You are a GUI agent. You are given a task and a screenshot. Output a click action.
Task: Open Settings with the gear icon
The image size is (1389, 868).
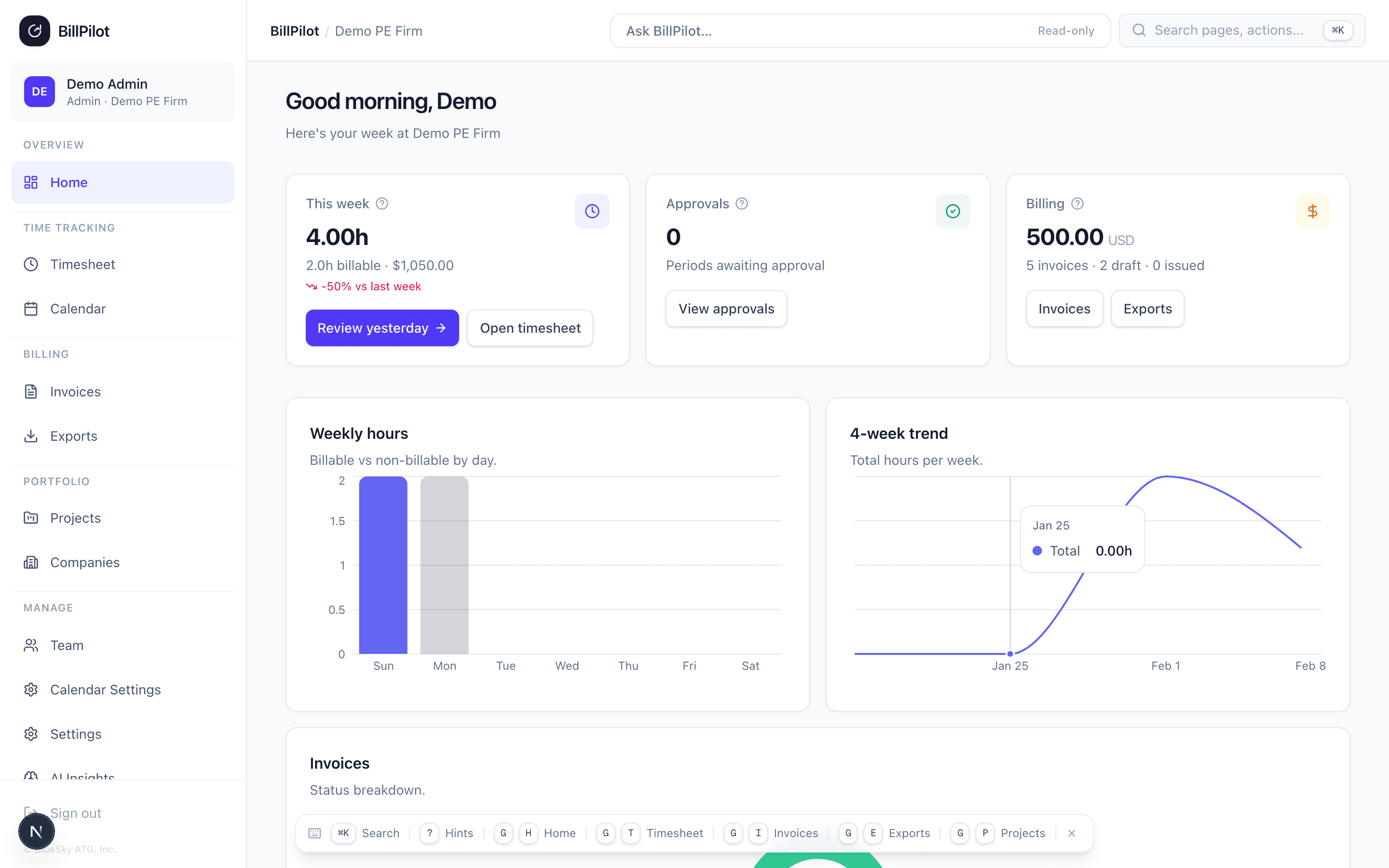pyautogui.click(x=31, y=733)
